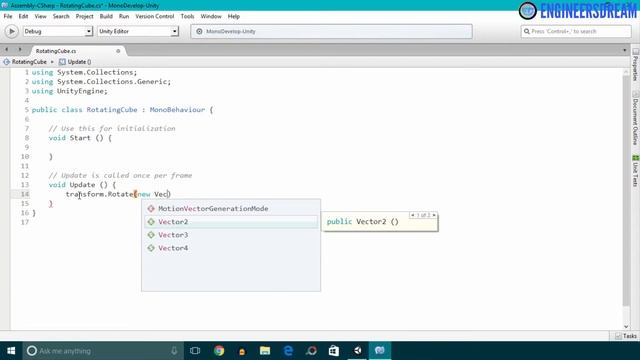The image size is (640, 360).
Task: Open the Help menu
Action: point(234,16)
